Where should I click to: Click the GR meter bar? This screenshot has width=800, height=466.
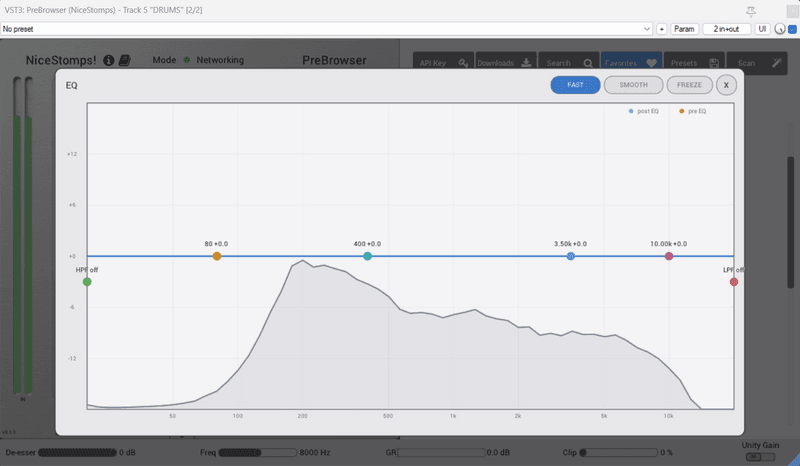coord(441,452)
